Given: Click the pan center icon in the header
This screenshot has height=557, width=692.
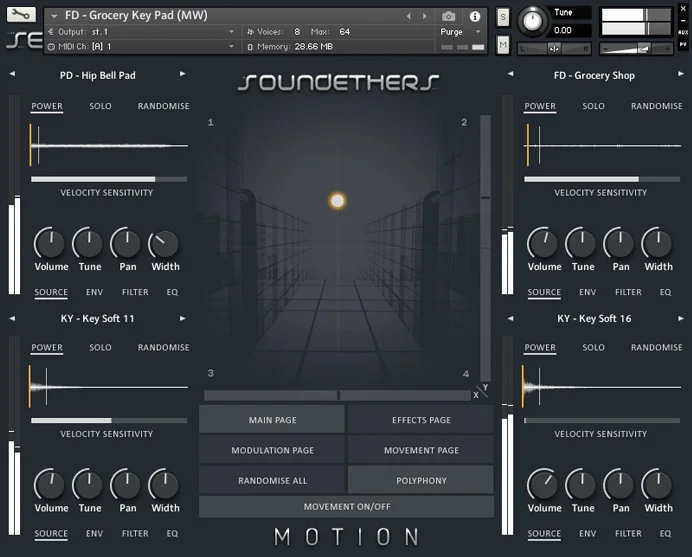Looking at the screenshot, I should 554,49.
